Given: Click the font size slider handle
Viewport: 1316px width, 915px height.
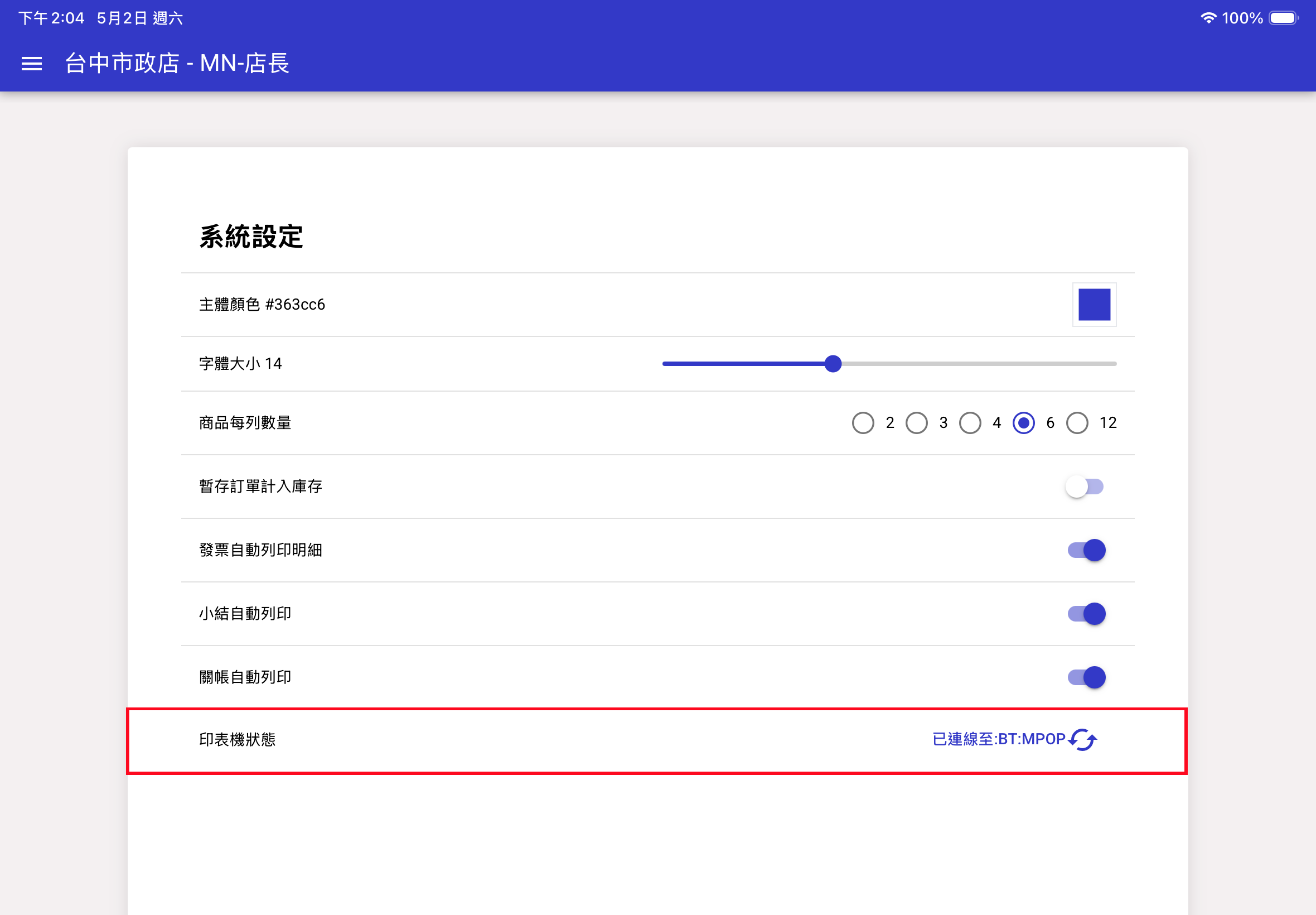Looking at the screenshot, I should pos(833,363).
